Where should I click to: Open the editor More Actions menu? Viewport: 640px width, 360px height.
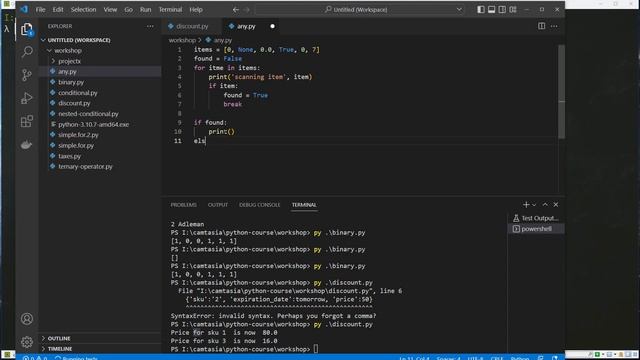point(554,26)
